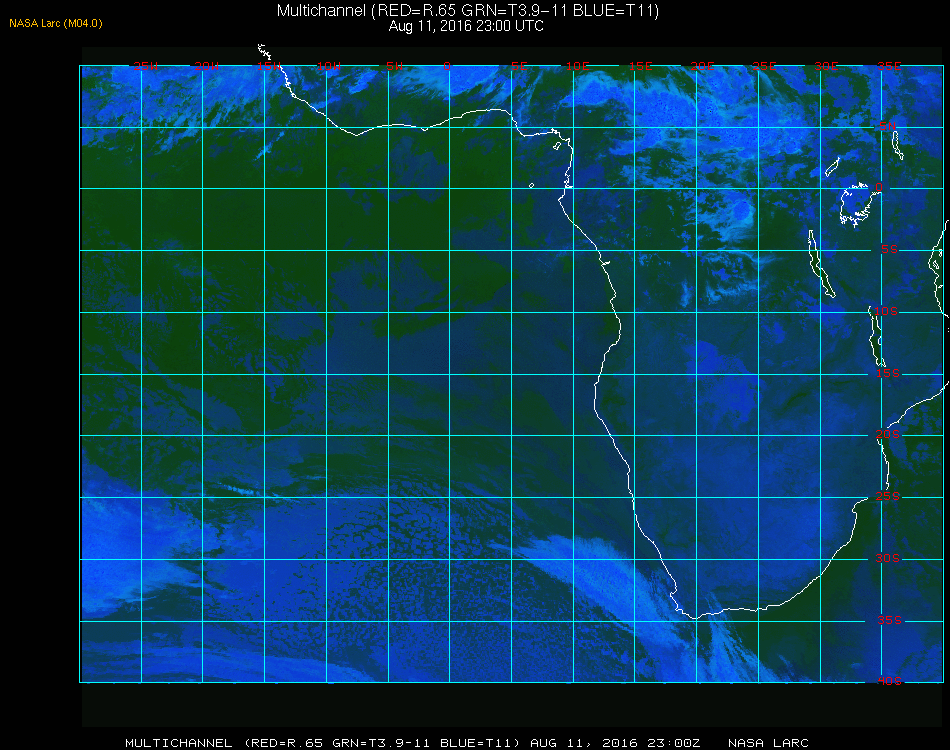The image size is (950, 750).
Task: Select the 35E longitude label
Action: click(x=889, y=66)
